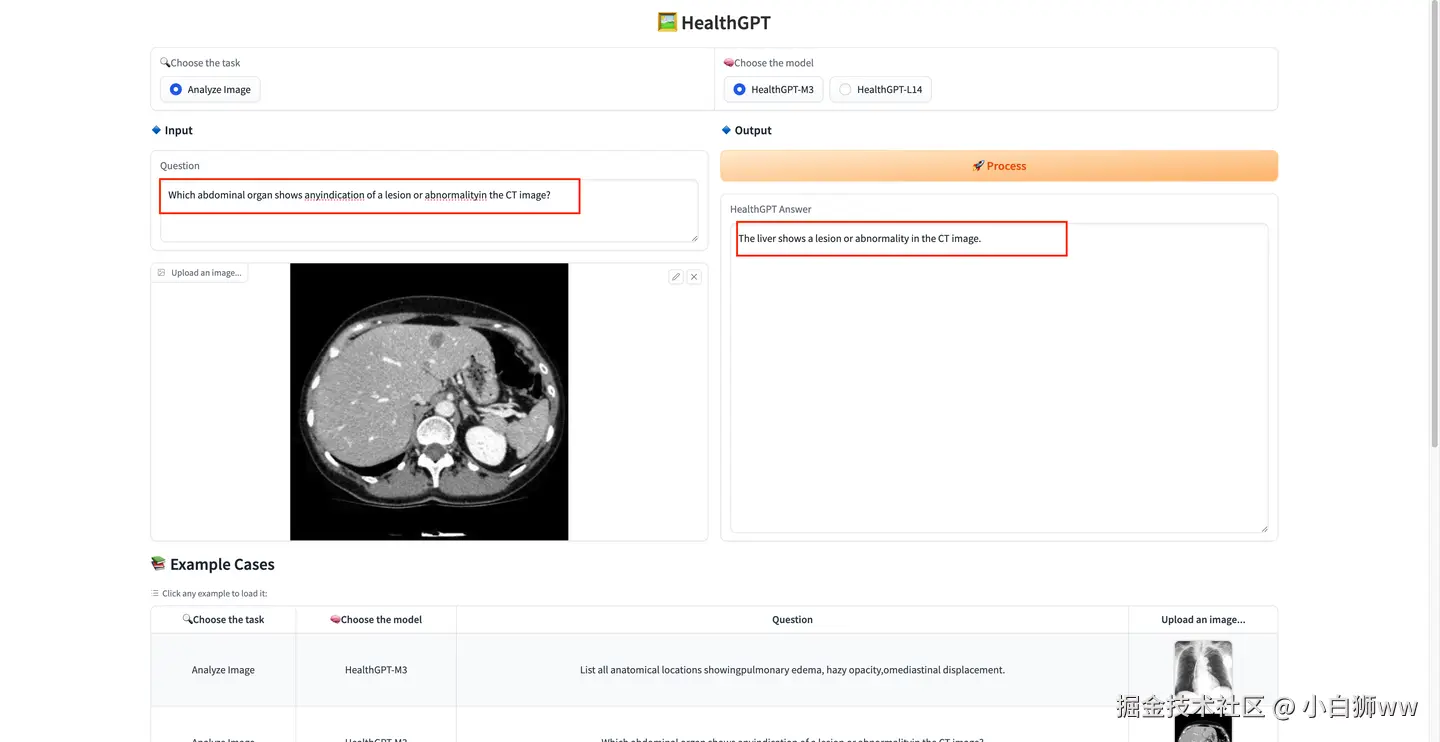Remove the uploaded image with the X icon

pos(694,276)
